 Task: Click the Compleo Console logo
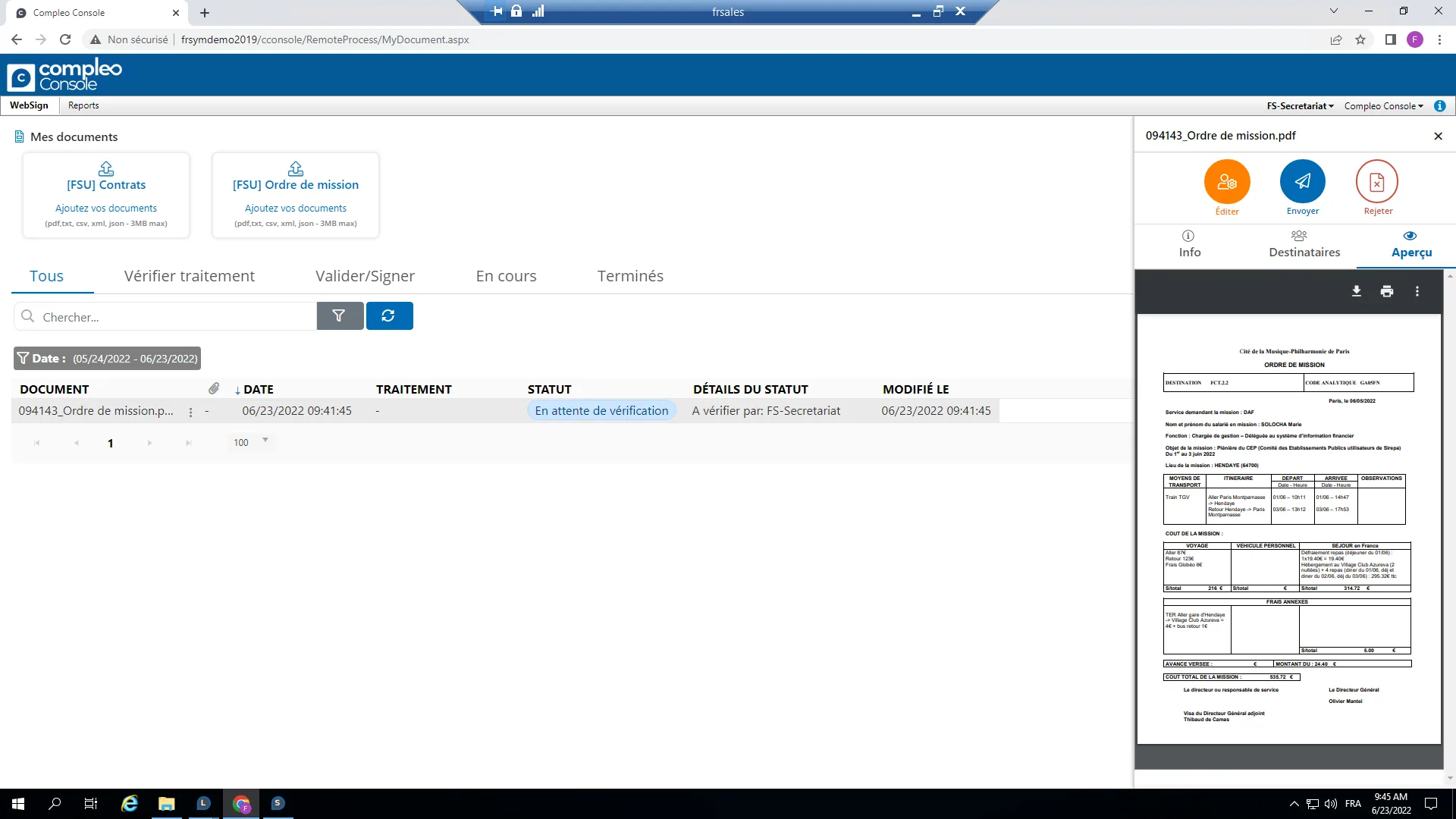(64, 75)
